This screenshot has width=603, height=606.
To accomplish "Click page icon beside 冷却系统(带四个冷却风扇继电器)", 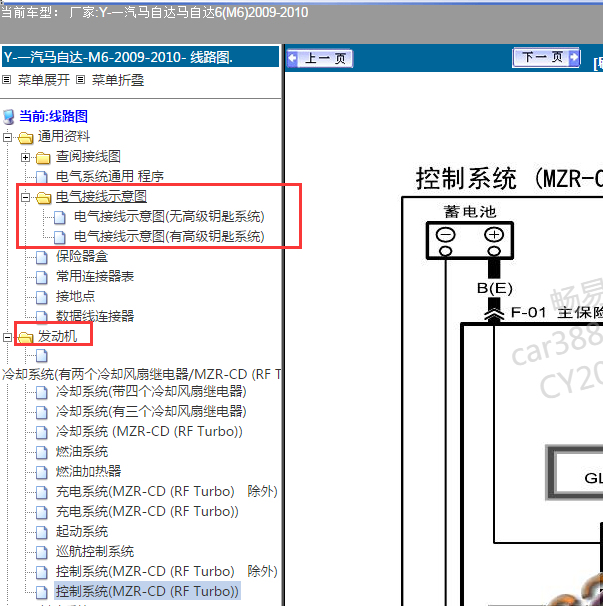I will [x=41, y=392].
